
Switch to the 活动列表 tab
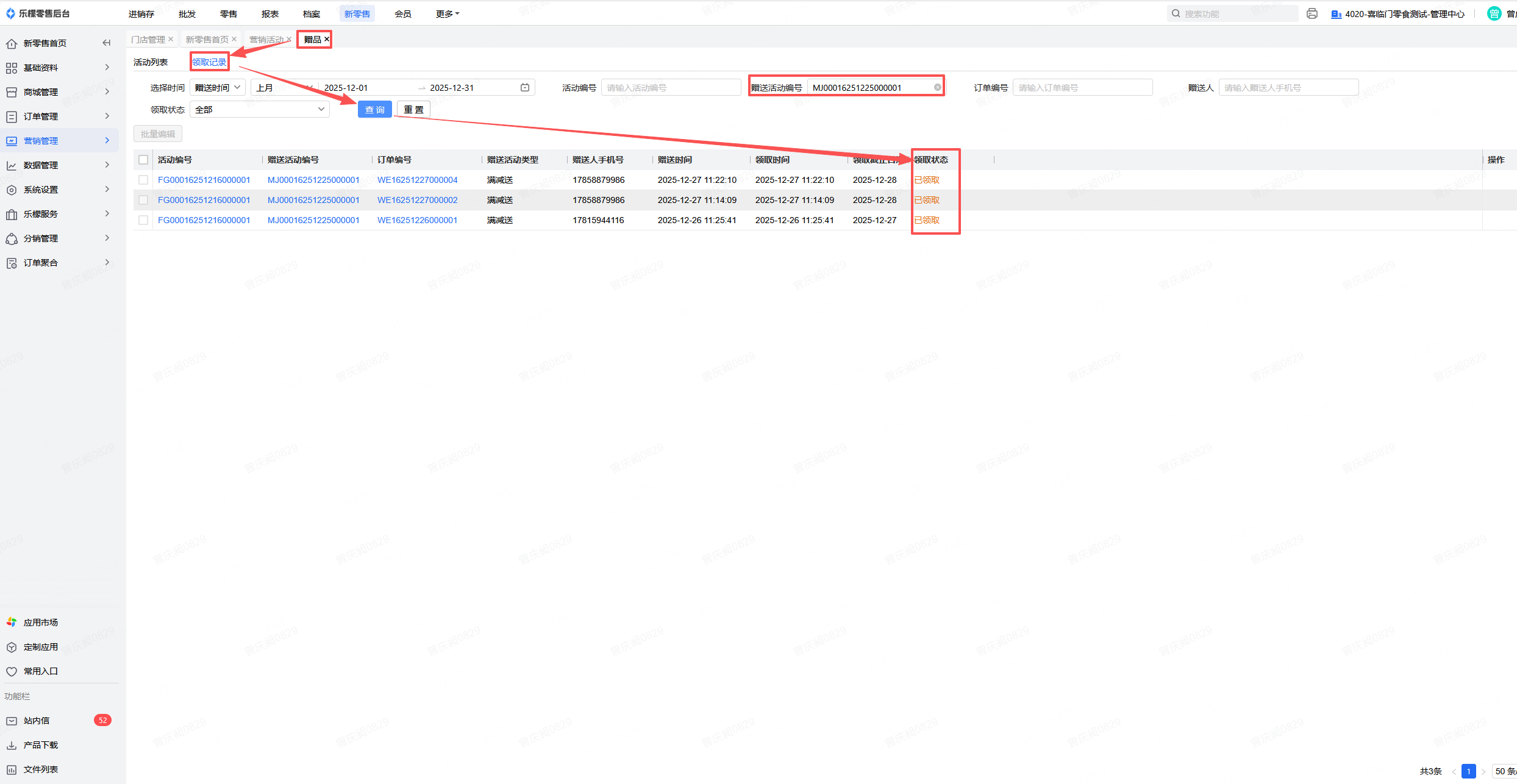pyautogui.click(x=151, y=62)
